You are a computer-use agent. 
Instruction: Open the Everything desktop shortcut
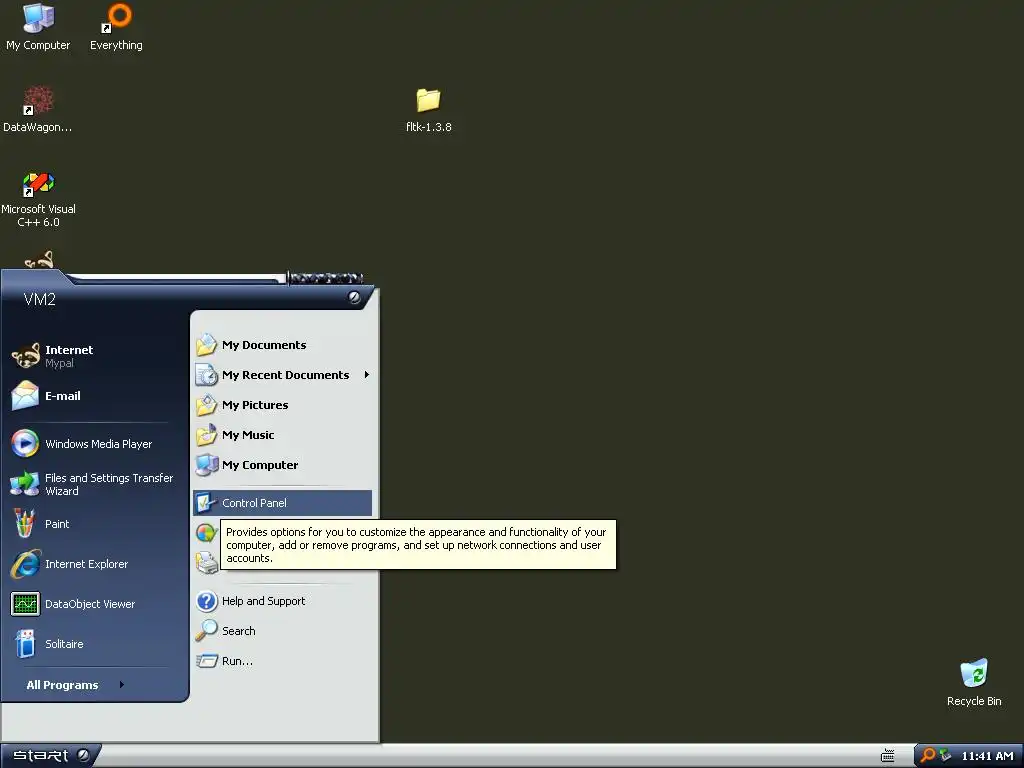(116, 27)
